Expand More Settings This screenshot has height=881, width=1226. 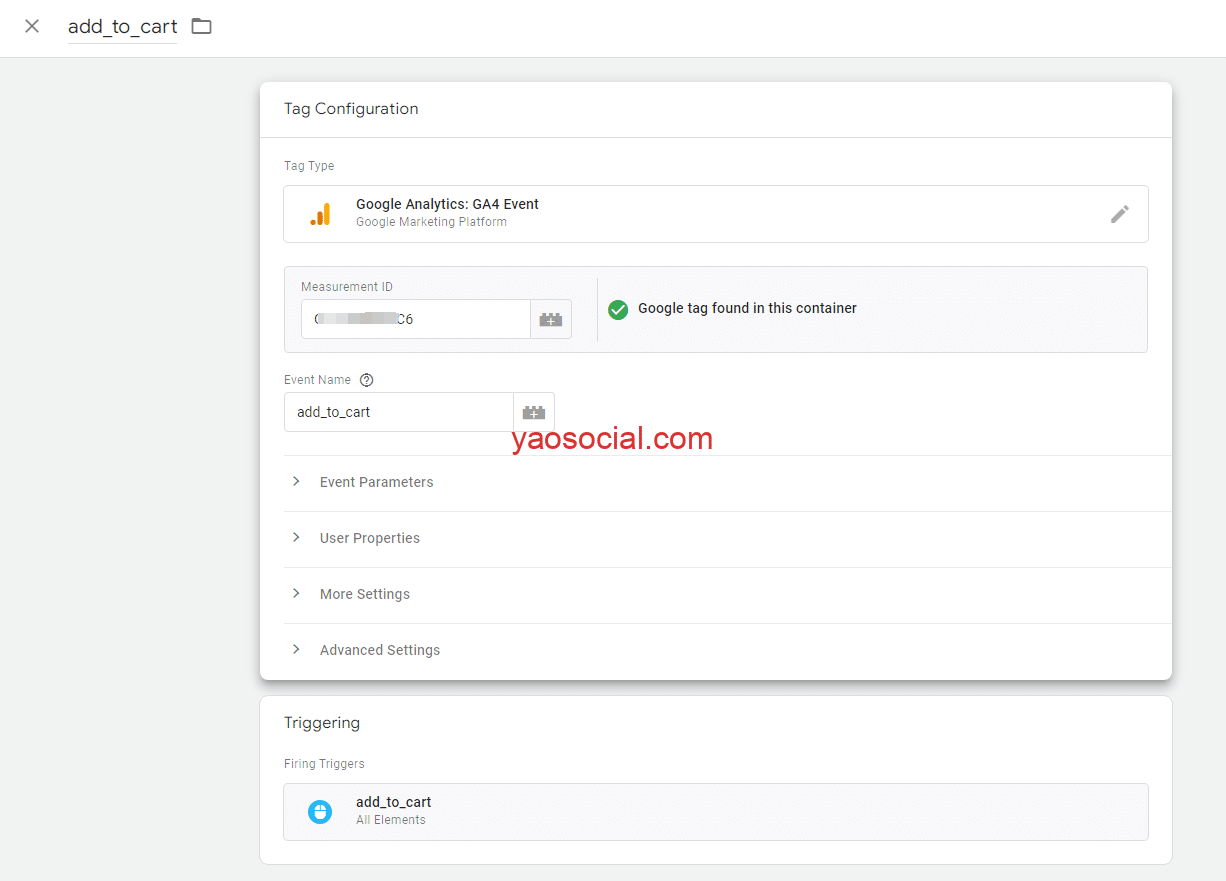click(364, 594)
